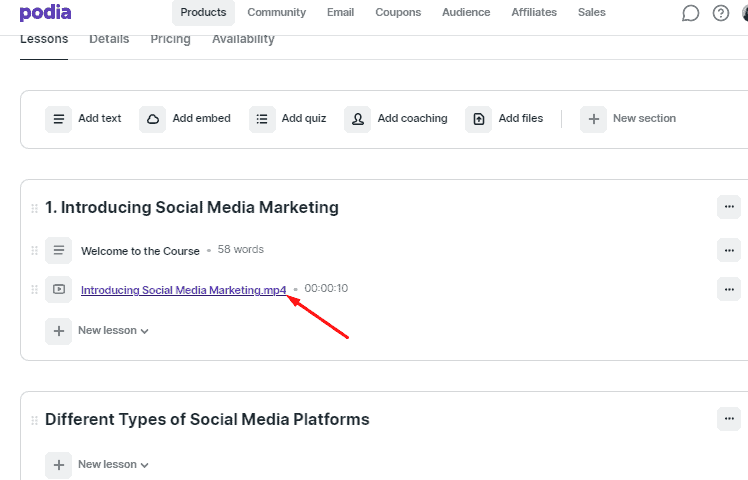Expand New lesson dropdown in first section
Image resolution: width=748 pixels, height=480 pixels.
pyautogui.click(x=114, y=331)
